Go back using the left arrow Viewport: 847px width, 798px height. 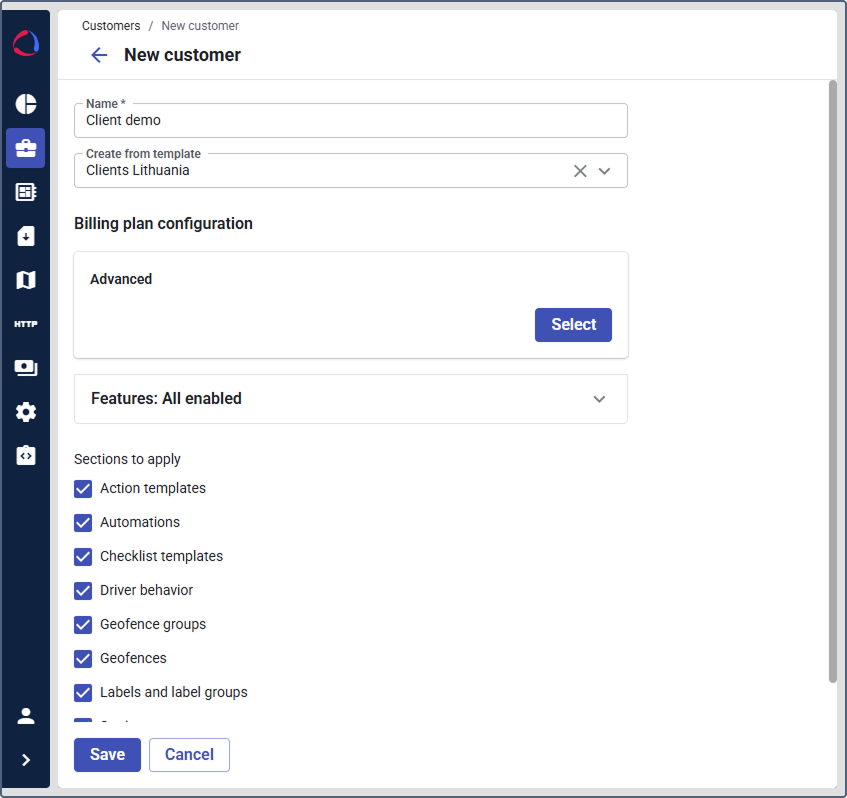(99, 55)
